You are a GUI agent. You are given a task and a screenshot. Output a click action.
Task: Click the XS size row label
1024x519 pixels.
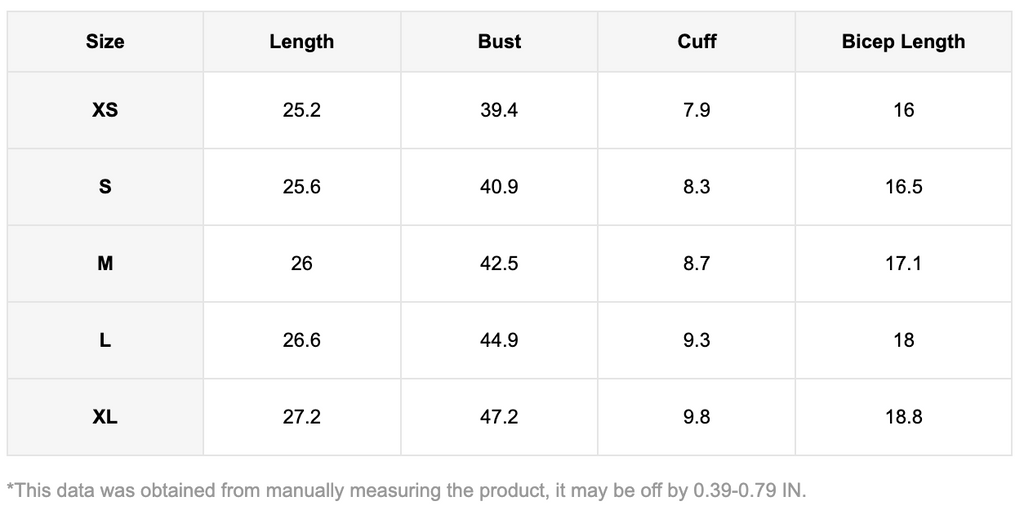105,110
